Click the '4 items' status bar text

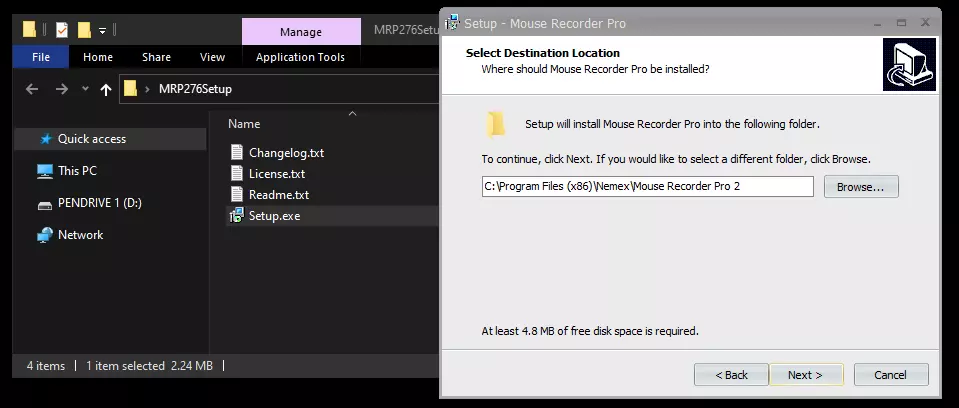coord(46,366)
